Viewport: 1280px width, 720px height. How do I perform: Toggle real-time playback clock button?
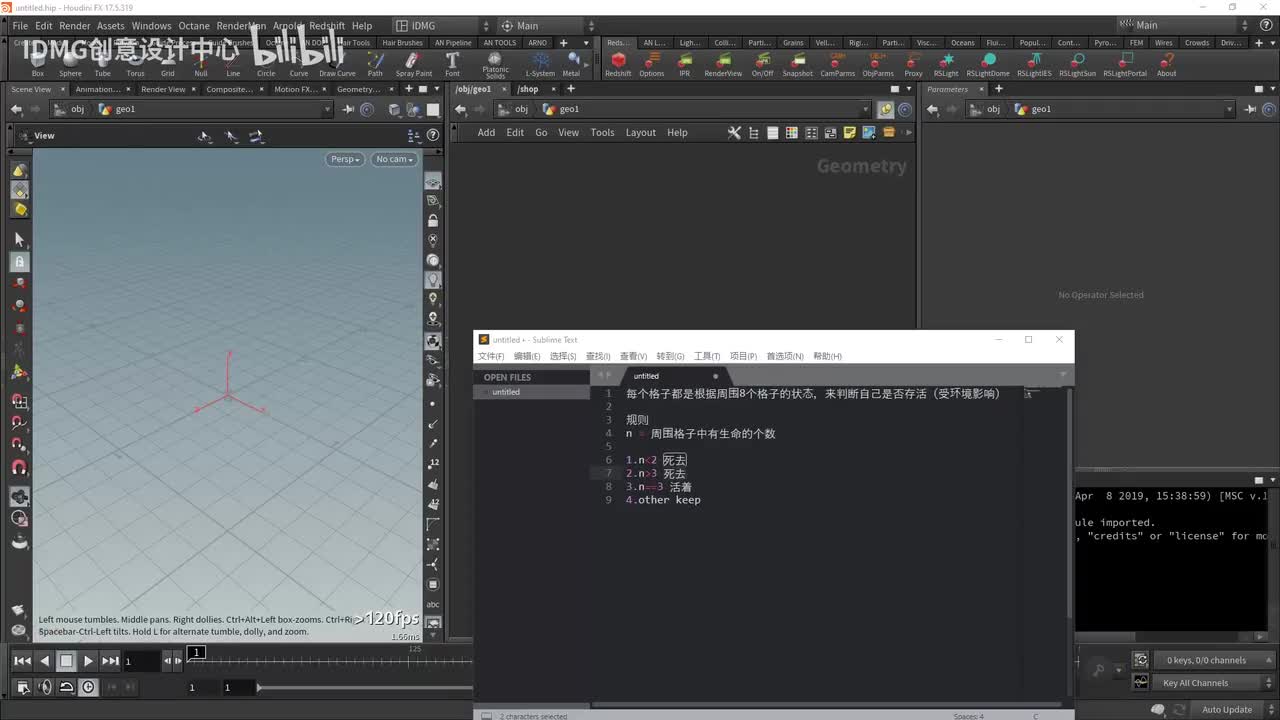89,687
